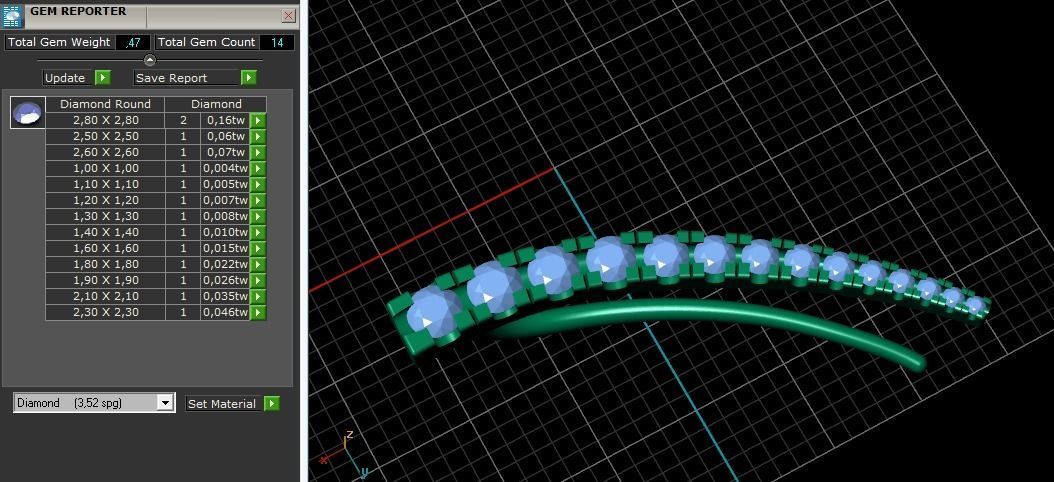The width and height of the screenshot is (1054, 482).
Task: Click green arrow for 2,30 X 2,30 row
Action: click(x=257, y=313)
